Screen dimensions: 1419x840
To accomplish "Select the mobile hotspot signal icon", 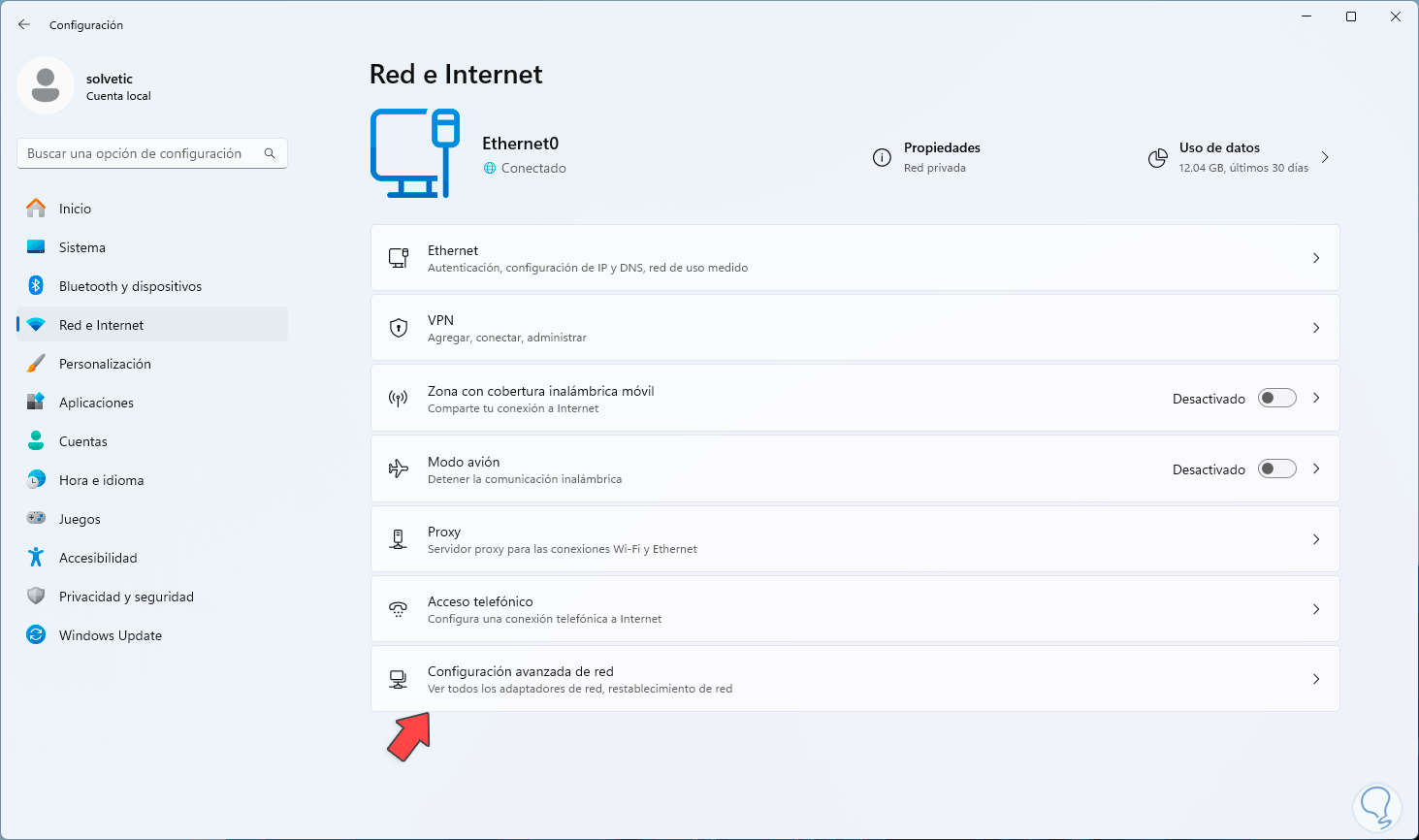I will [398, 398].
